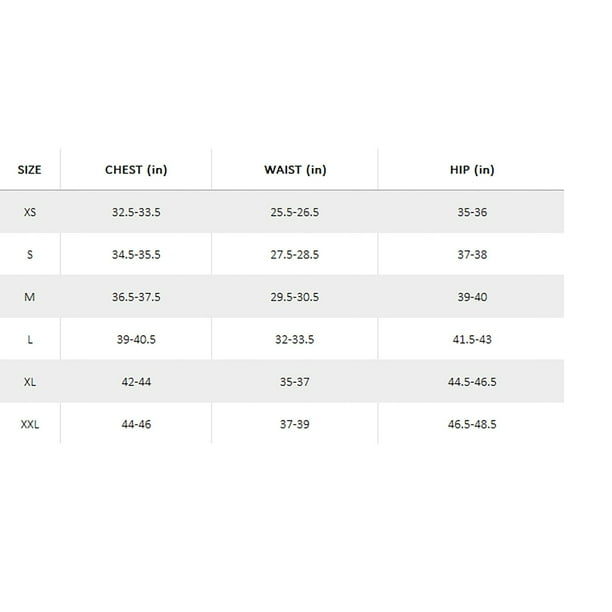This screenshot has height=612, width=612.
Task: Select the XXL size row label
Action: point(30,425)
